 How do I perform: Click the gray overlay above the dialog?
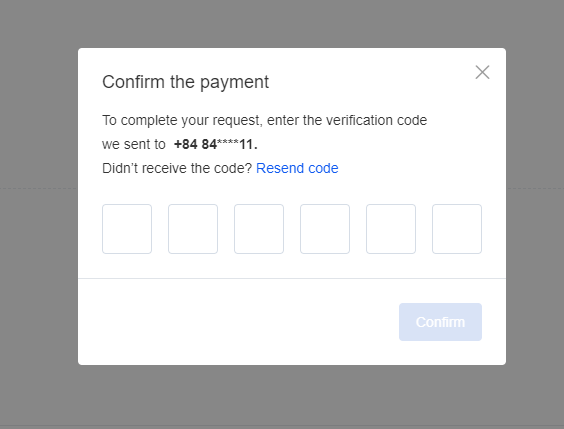282,24
